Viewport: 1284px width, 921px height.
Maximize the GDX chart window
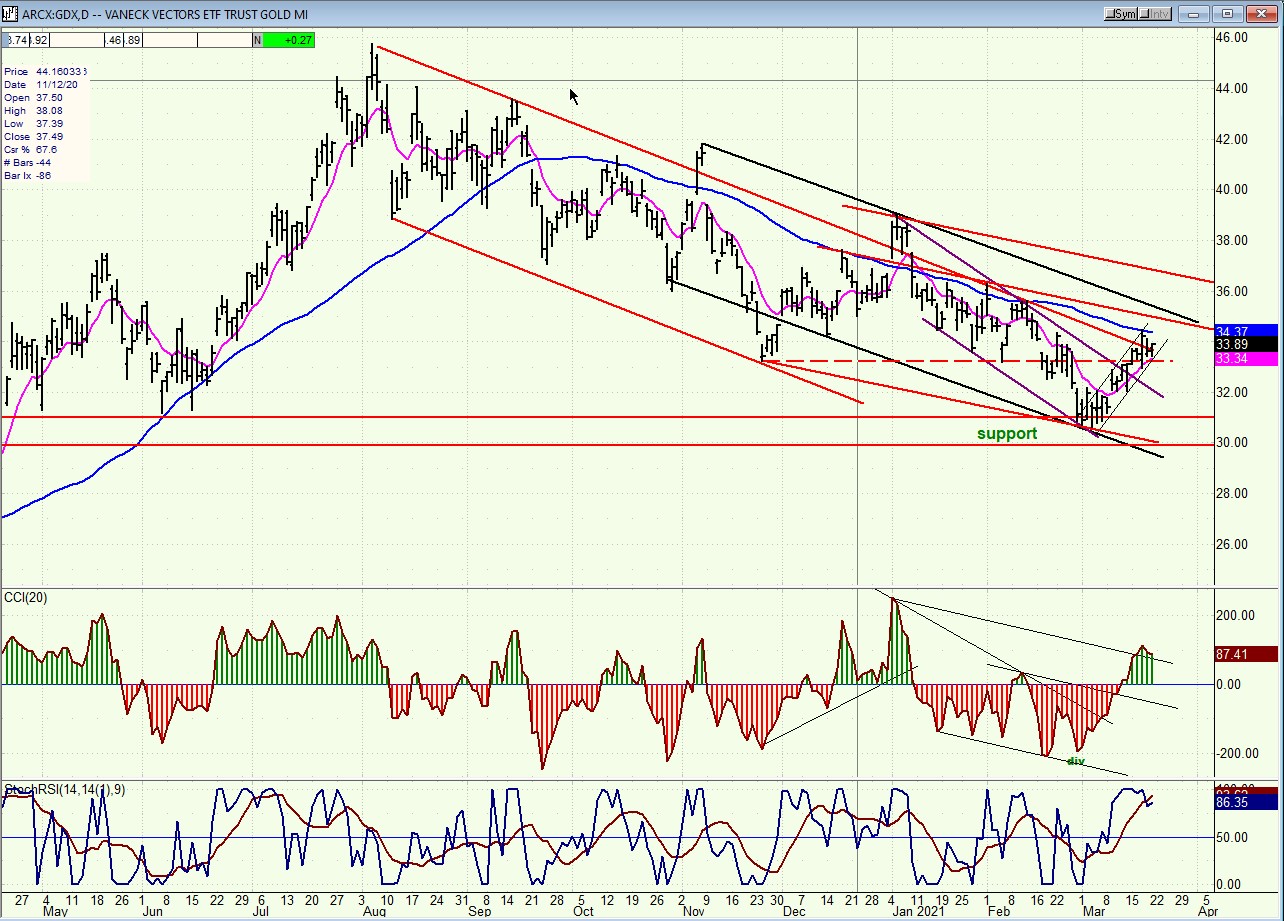coord(1229,13)
